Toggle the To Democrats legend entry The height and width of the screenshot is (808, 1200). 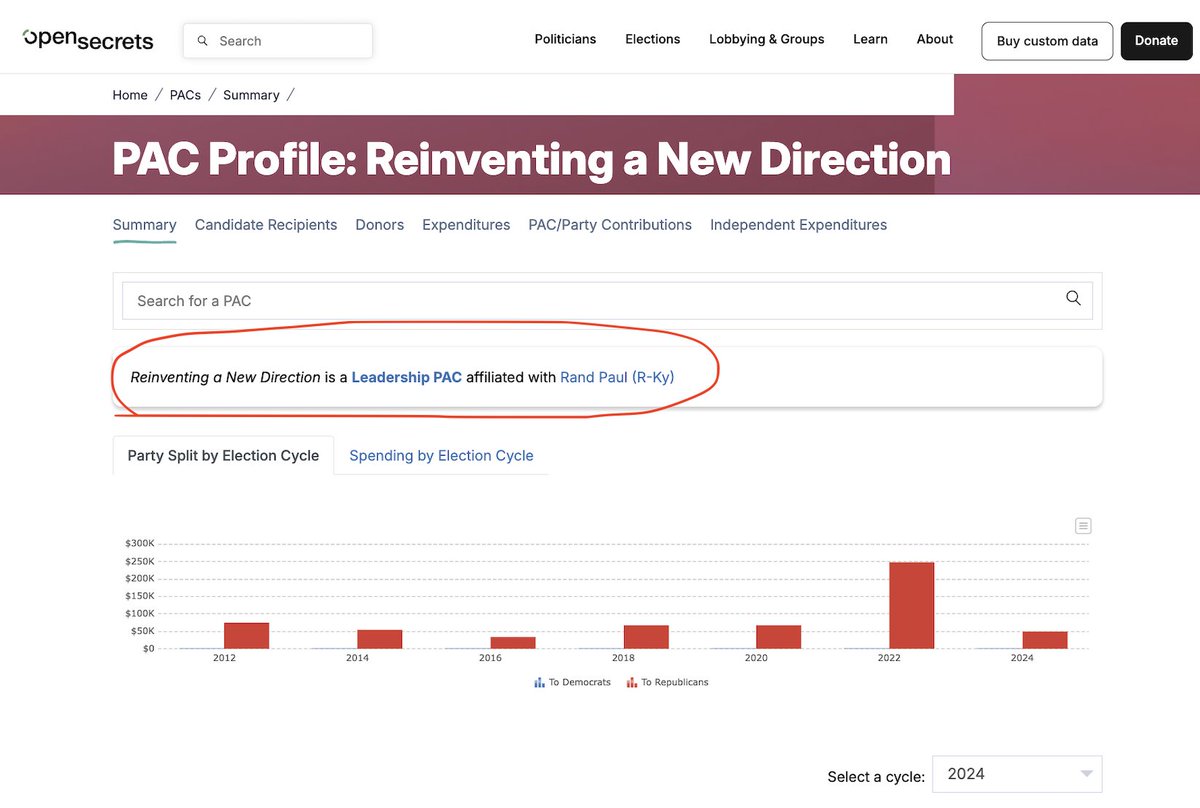click(x=573, y=682)
